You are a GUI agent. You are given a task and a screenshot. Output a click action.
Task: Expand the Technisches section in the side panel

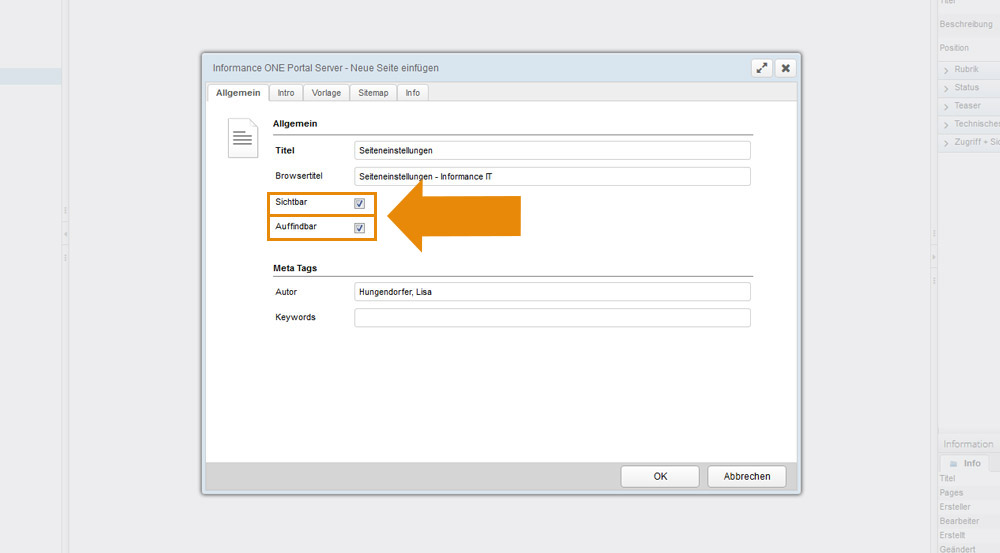point(969,124)
